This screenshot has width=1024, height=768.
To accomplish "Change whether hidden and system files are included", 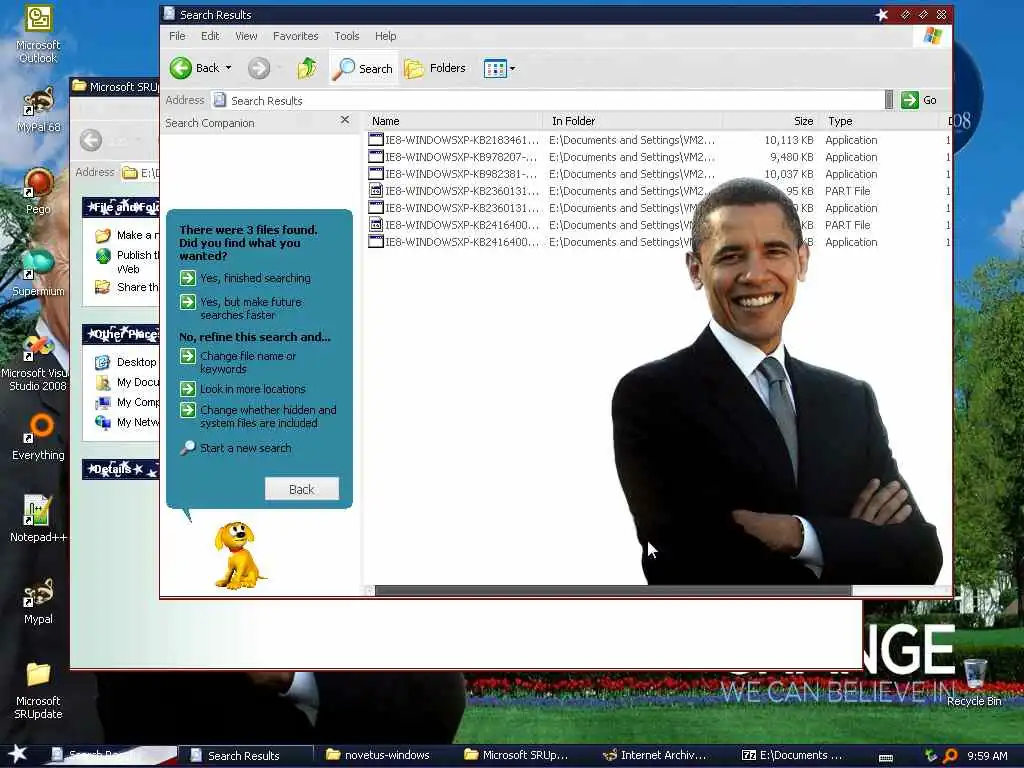I will (x=259, y=417).
